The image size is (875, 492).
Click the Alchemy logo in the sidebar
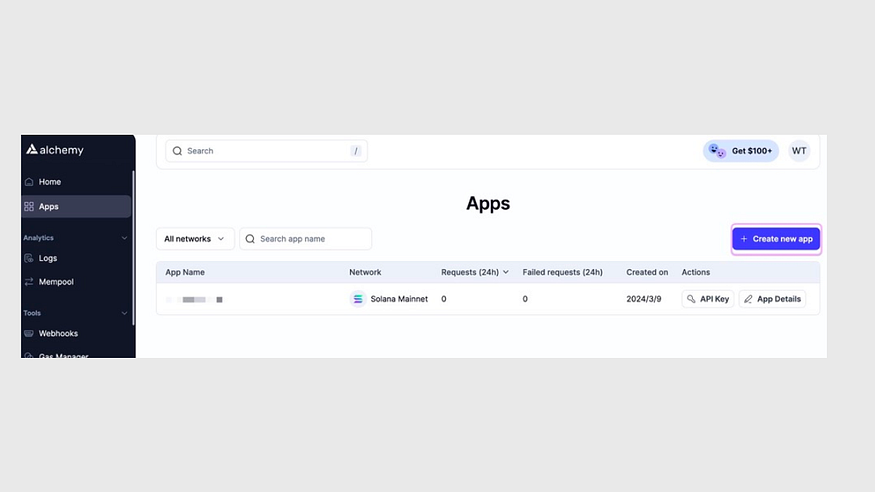pyautogui.click(x=55, y=149)
